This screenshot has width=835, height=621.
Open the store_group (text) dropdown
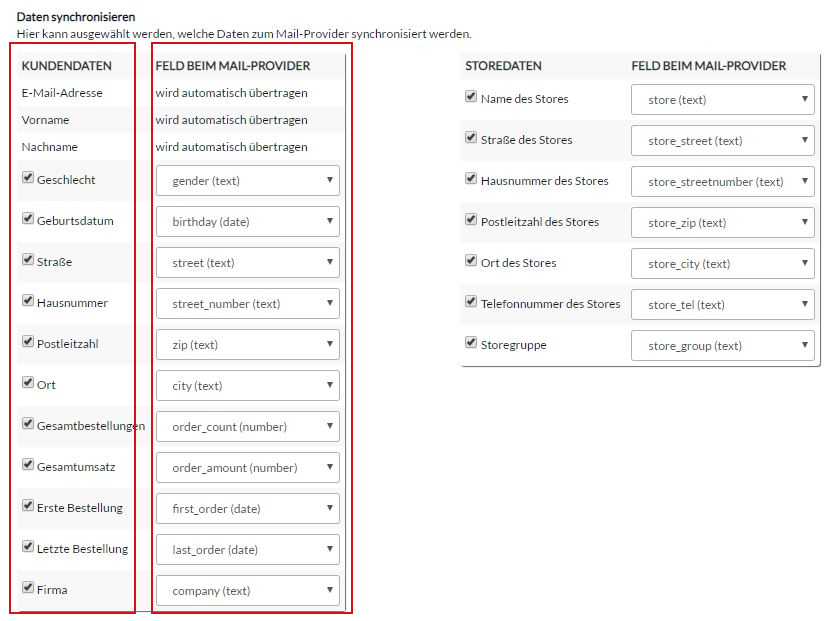723,346
